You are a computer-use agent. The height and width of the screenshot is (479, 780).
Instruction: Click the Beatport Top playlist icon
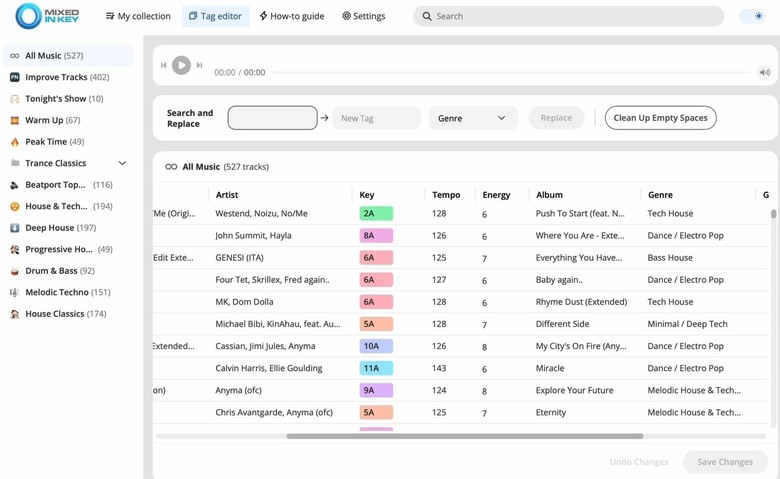click(x=15, y=185)
